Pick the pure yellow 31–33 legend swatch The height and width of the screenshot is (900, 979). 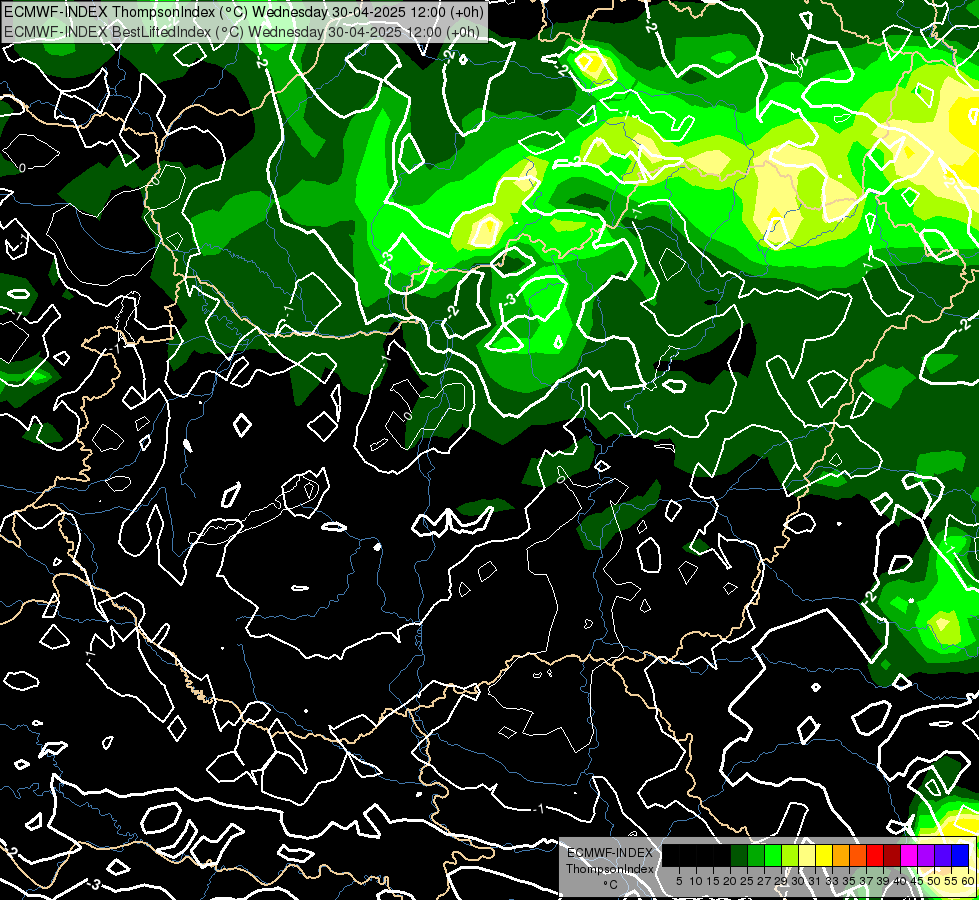tap(824, 855)
